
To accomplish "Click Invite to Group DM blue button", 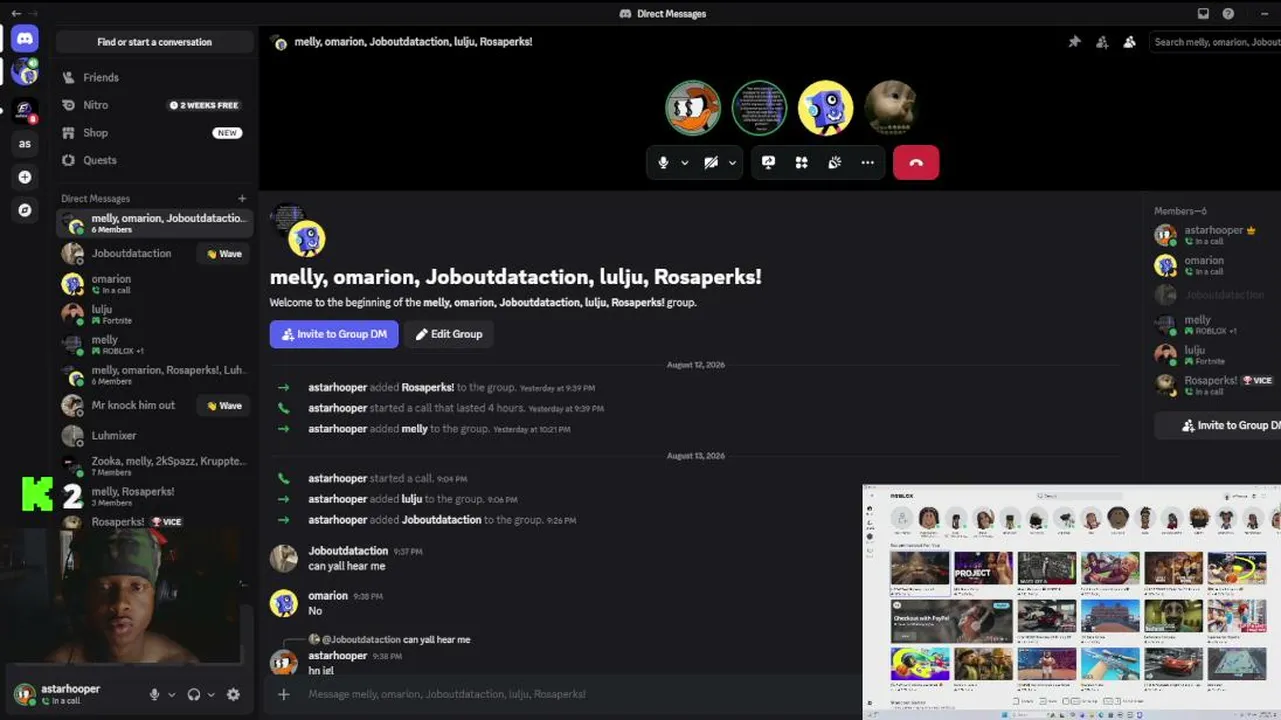I will (334, 334).
